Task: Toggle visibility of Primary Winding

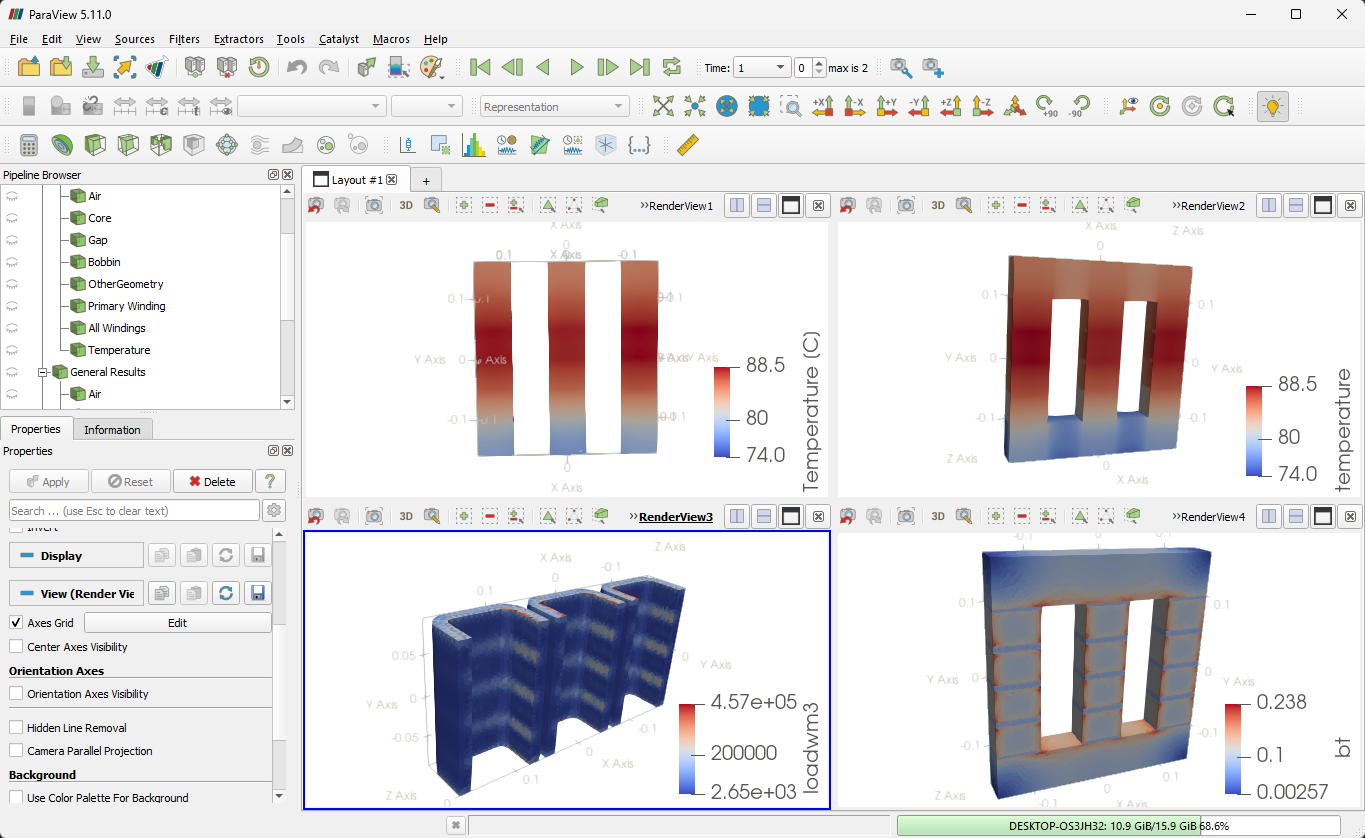Action: pyautogui.click(x=13, y=306)
